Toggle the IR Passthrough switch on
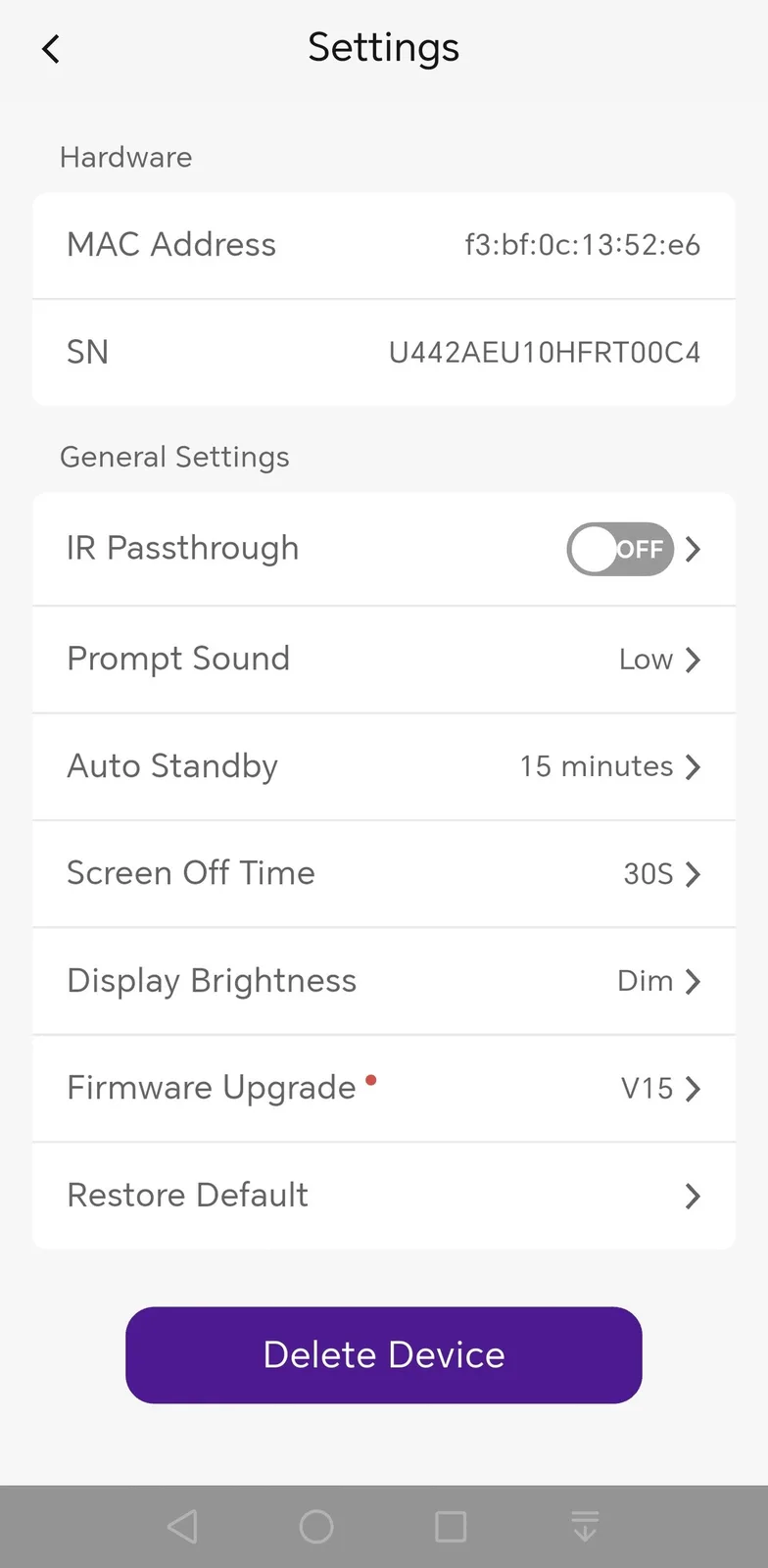The width and height of the screenshot is (768, 1568). pos(619,549)
